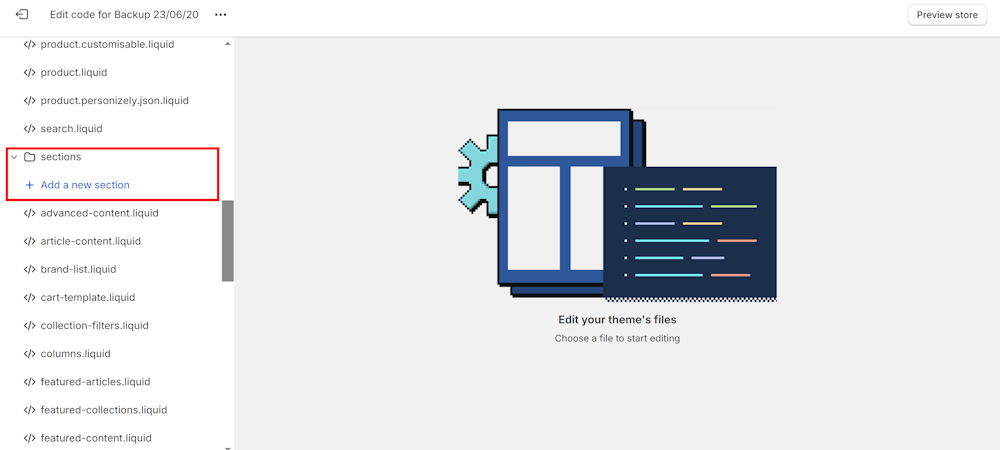
Task: Open collection-filters.liquid file
Action: (x=94, y=325)
